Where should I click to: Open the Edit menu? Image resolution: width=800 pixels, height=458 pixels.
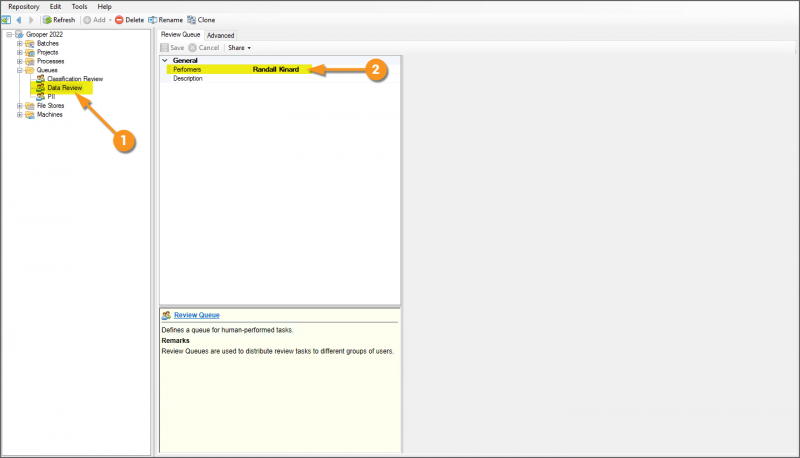[x=55, y=7]
